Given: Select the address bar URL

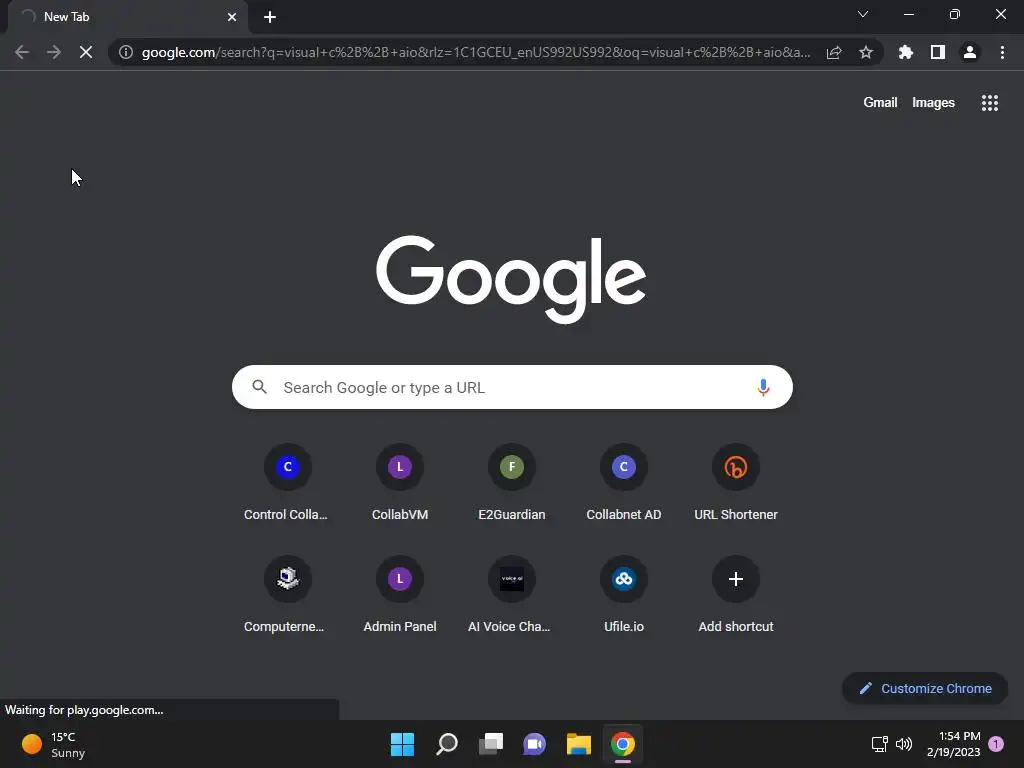Looking at the screenshot, I should [x=475, y=52].
